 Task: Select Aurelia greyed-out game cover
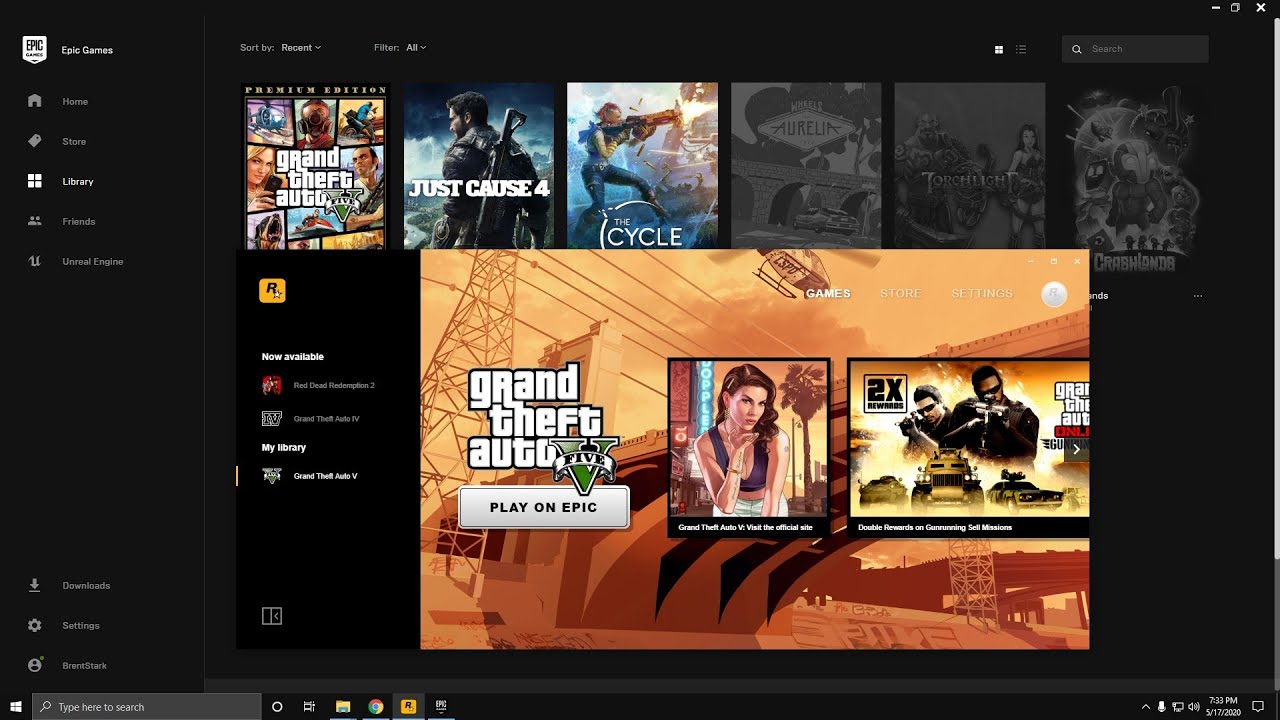point(806,165)
